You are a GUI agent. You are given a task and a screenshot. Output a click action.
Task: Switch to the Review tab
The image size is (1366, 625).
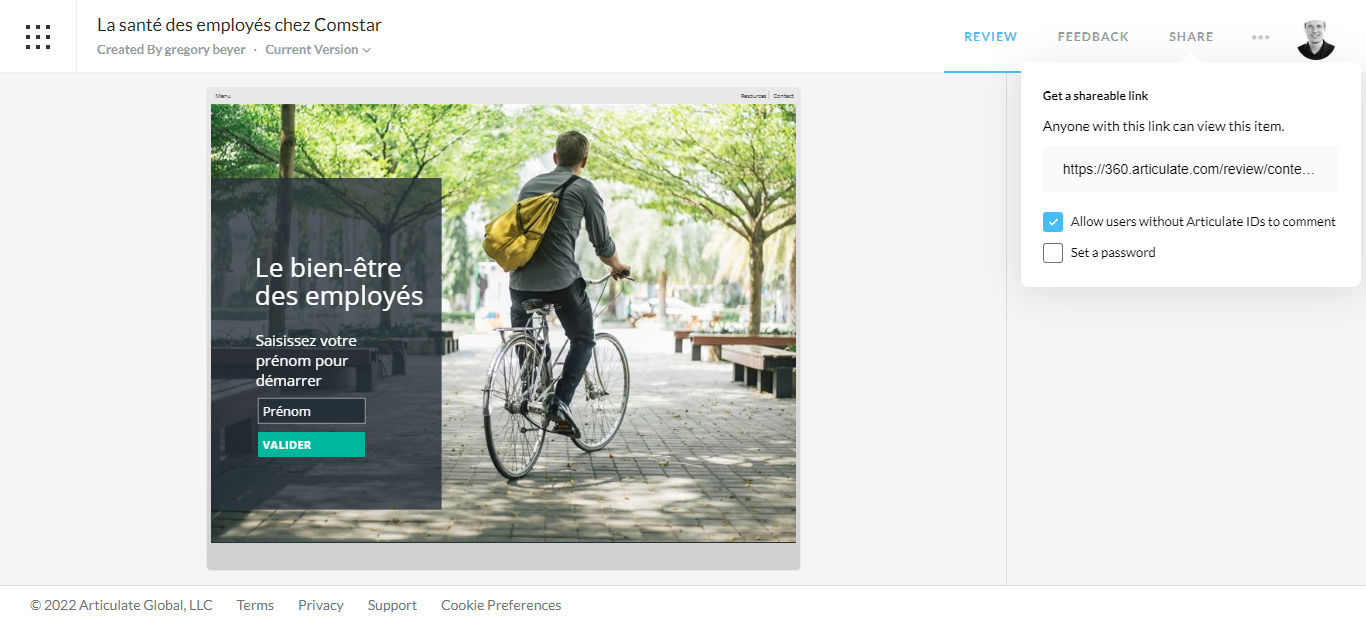pos(990,37)
